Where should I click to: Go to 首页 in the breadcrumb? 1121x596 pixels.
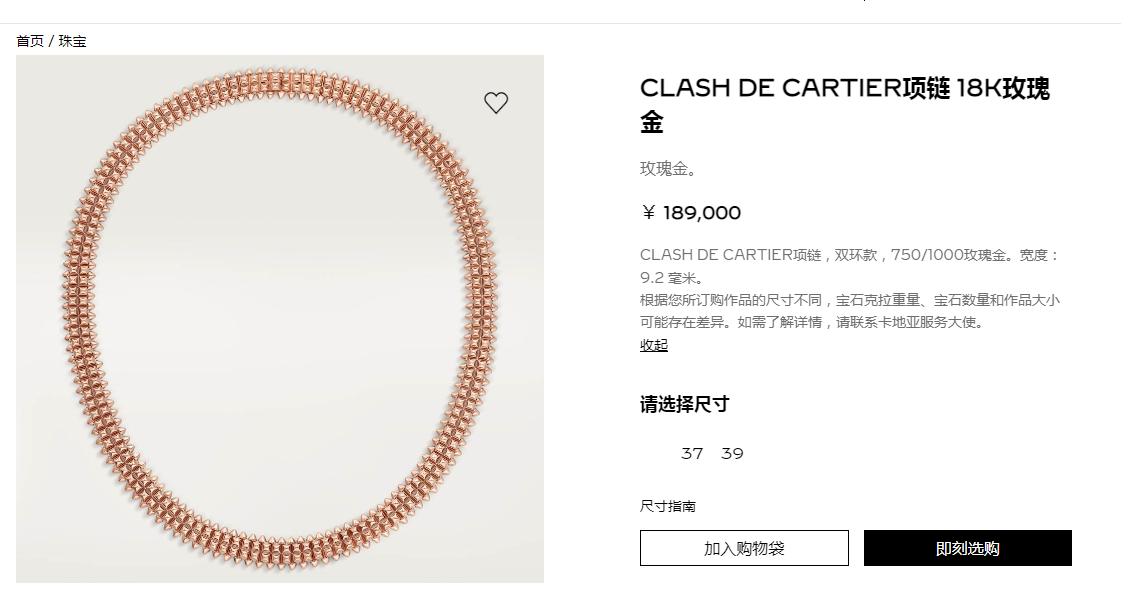pos(30,41)
